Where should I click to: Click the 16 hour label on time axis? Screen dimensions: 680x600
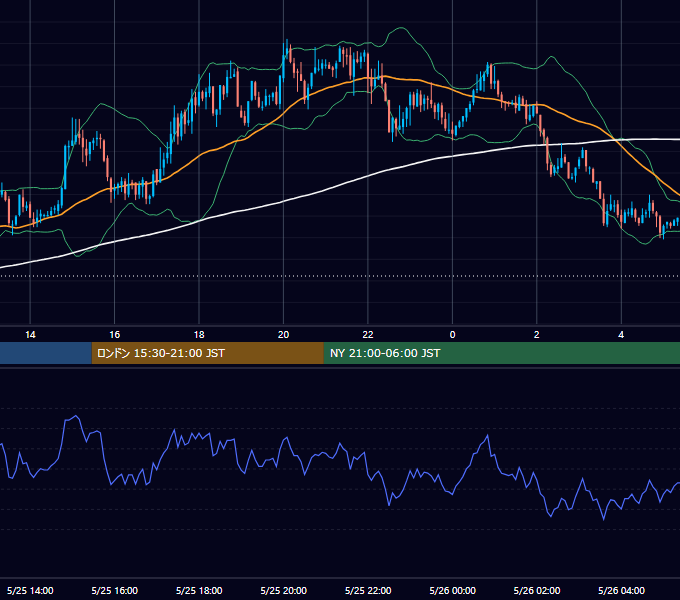click(114, 335)
